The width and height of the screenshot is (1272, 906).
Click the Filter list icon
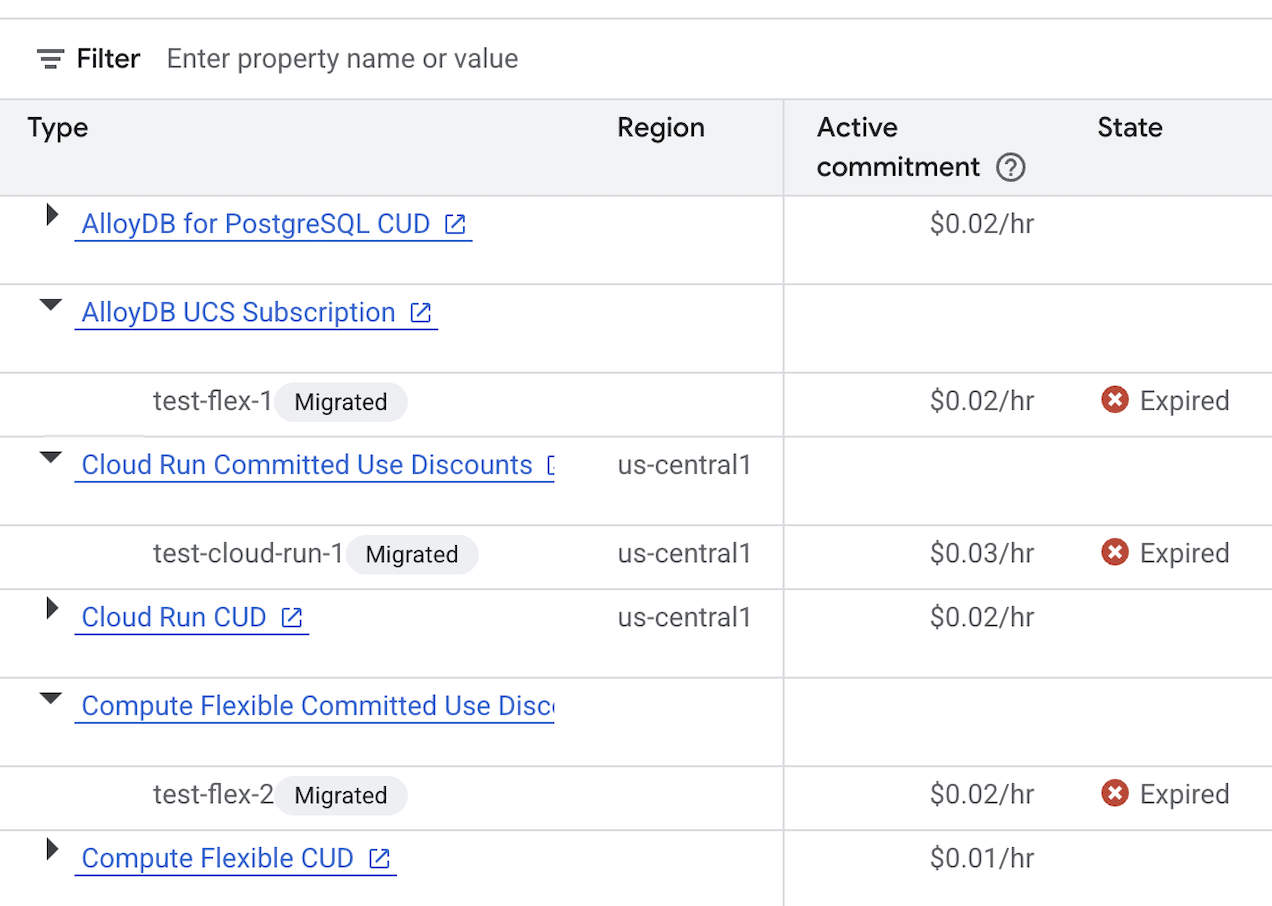(50, 59)
